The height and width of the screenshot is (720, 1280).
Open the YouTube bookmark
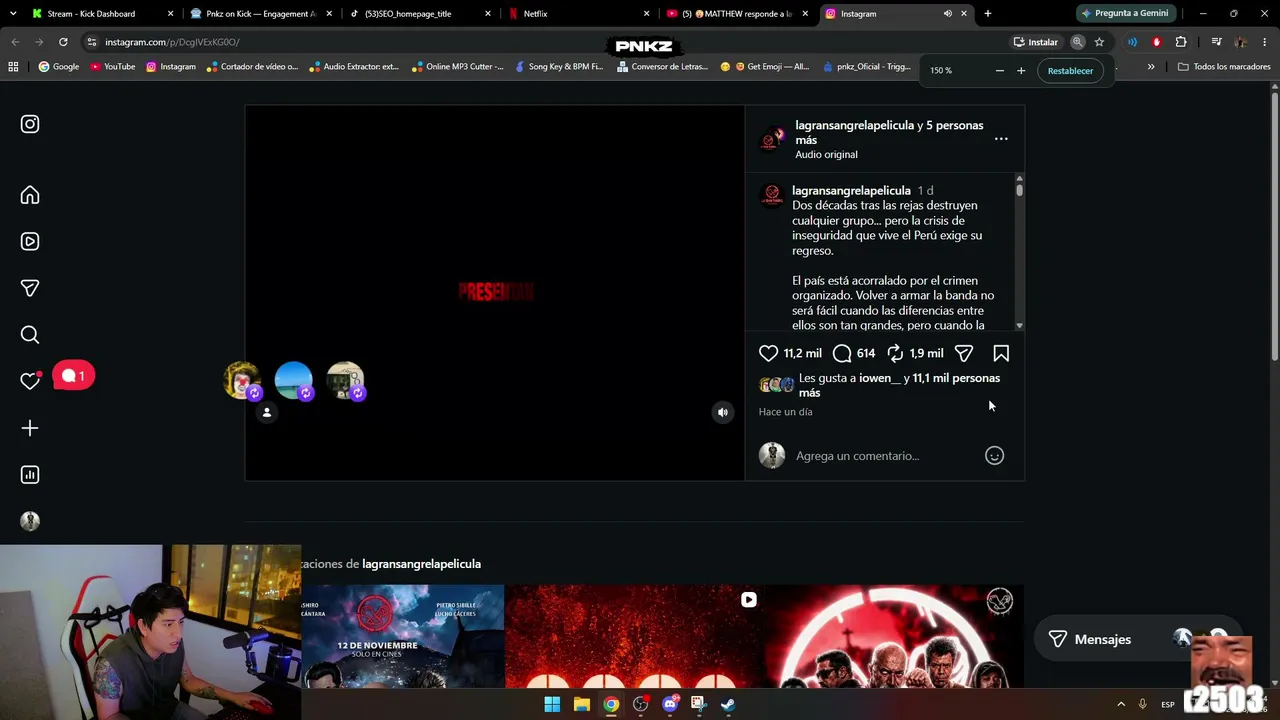(x=113, y=67)
